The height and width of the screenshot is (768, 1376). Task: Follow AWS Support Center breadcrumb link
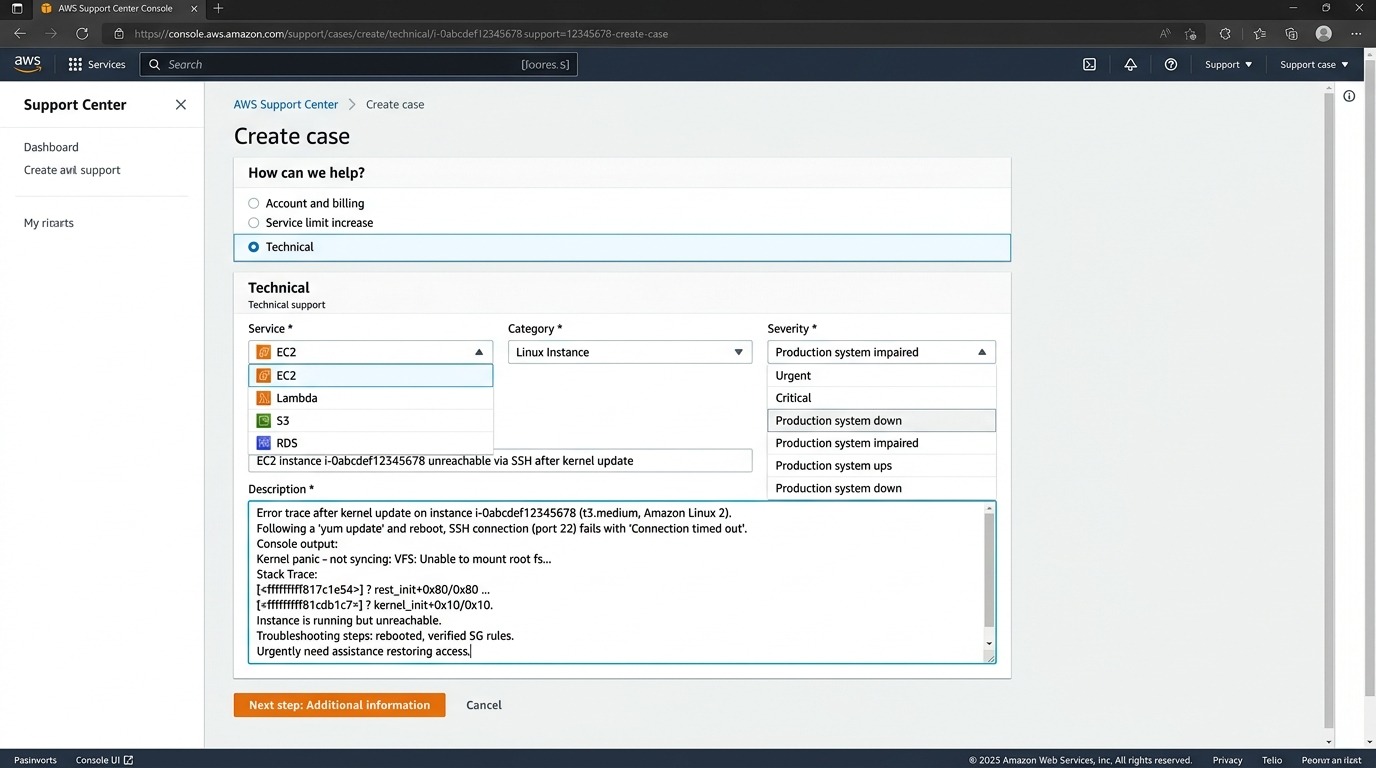(x=286, y=104)
